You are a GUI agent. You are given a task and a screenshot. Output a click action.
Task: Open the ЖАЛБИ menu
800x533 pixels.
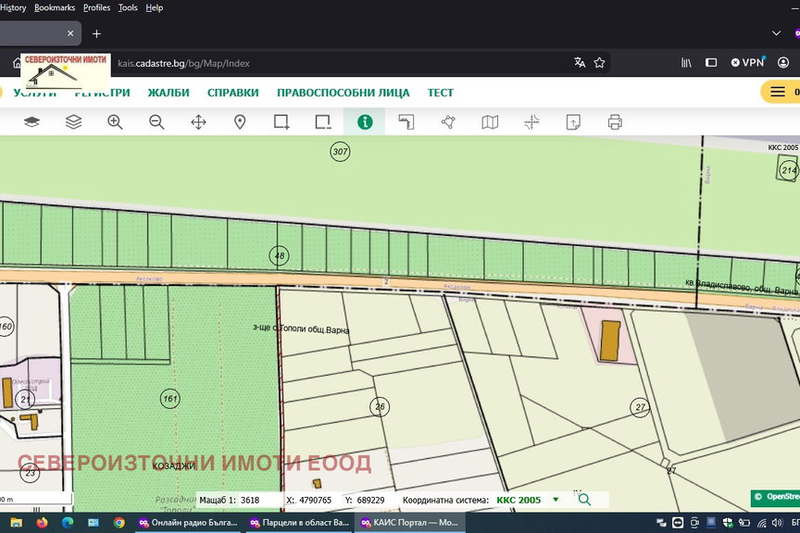168,92
